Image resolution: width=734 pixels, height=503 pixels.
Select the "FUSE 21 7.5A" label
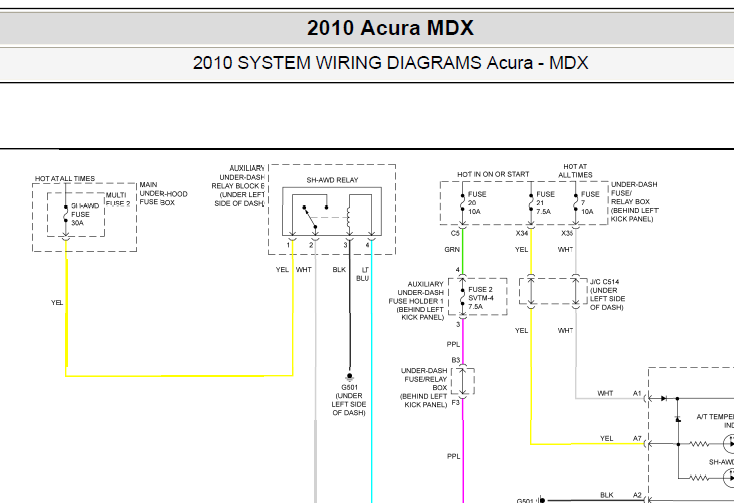pyautogui.click(x=545, y=203)
